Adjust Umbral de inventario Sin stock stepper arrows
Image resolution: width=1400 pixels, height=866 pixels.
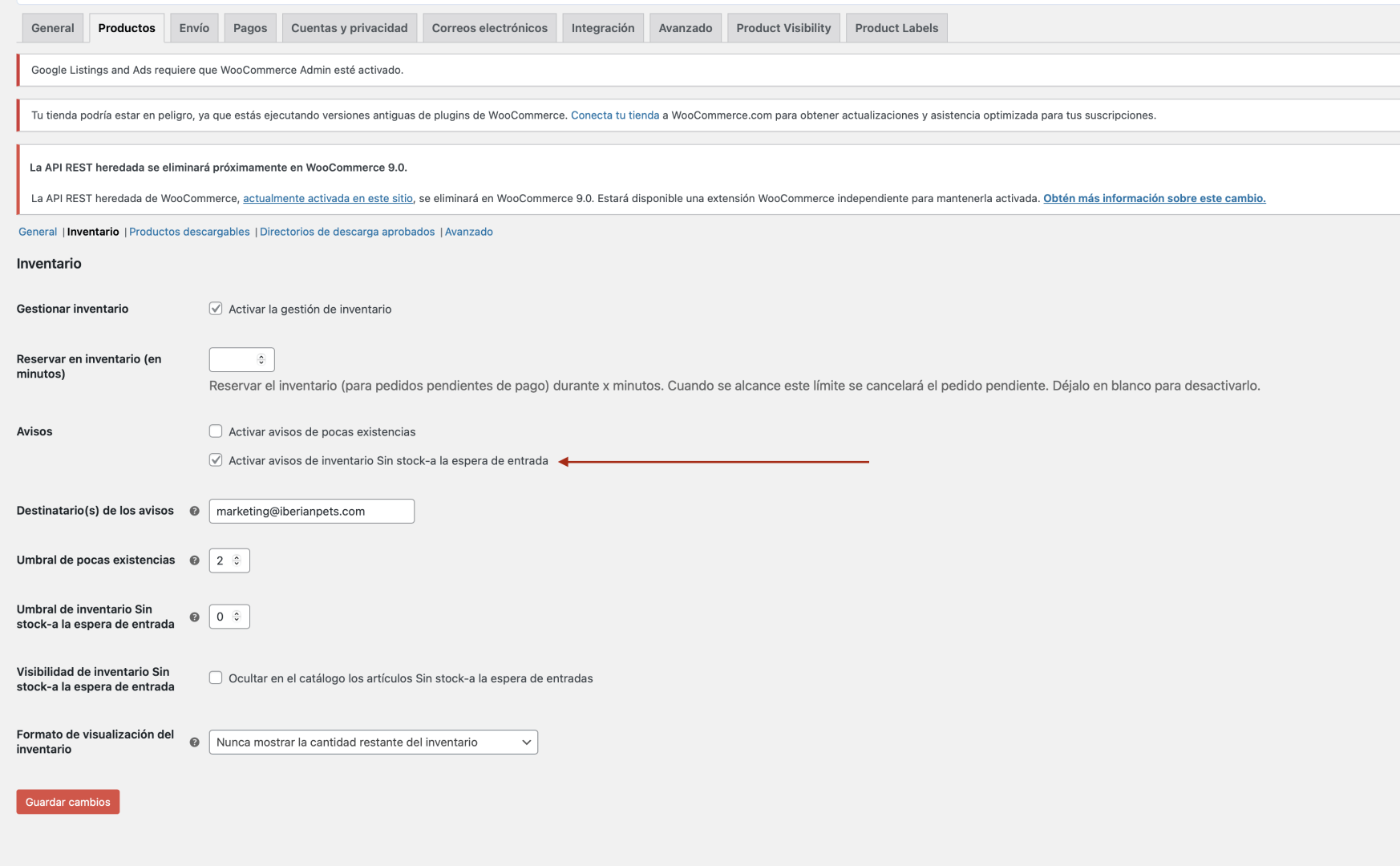pos(237,617)
